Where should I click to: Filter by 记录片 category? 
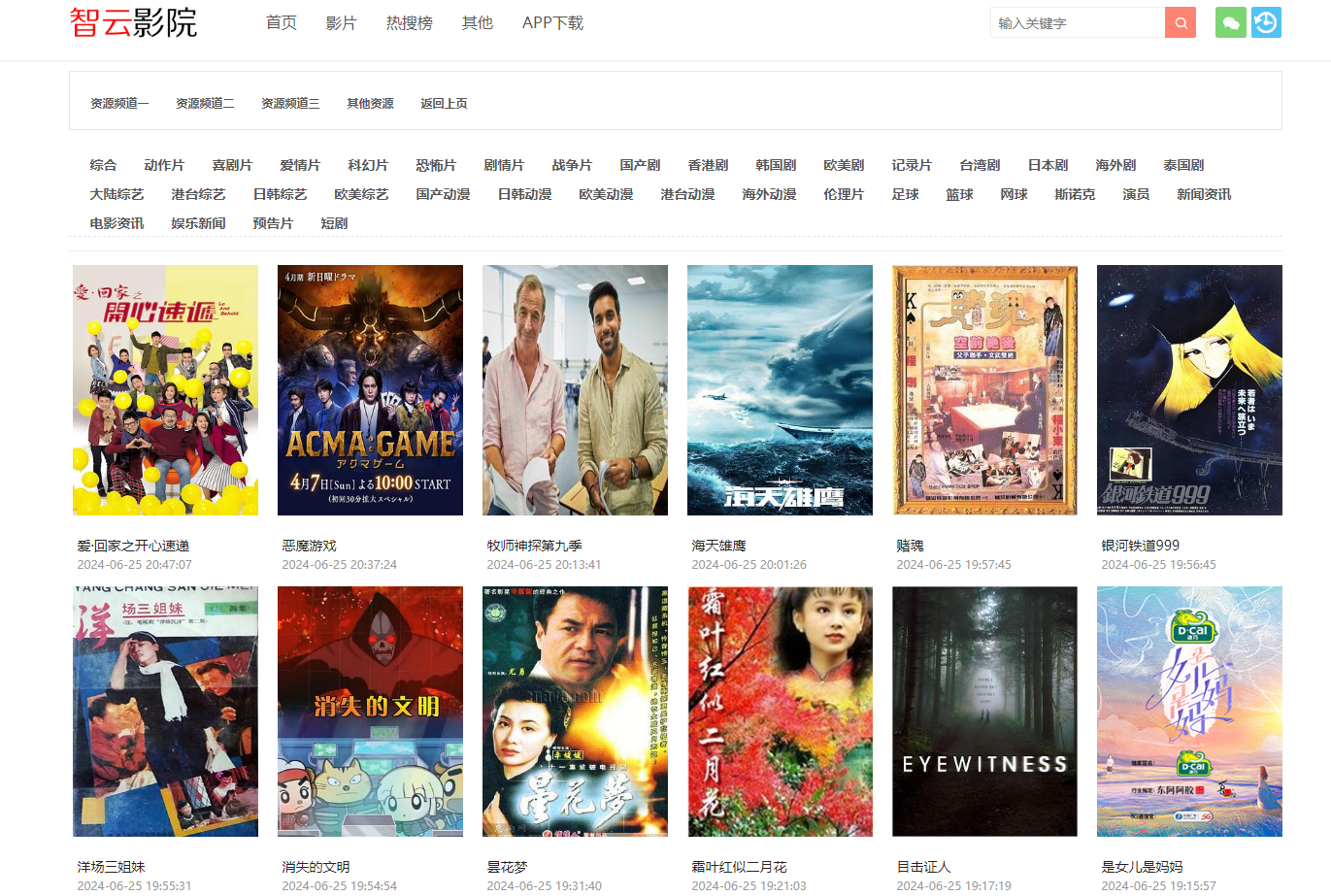coord(912,165)
